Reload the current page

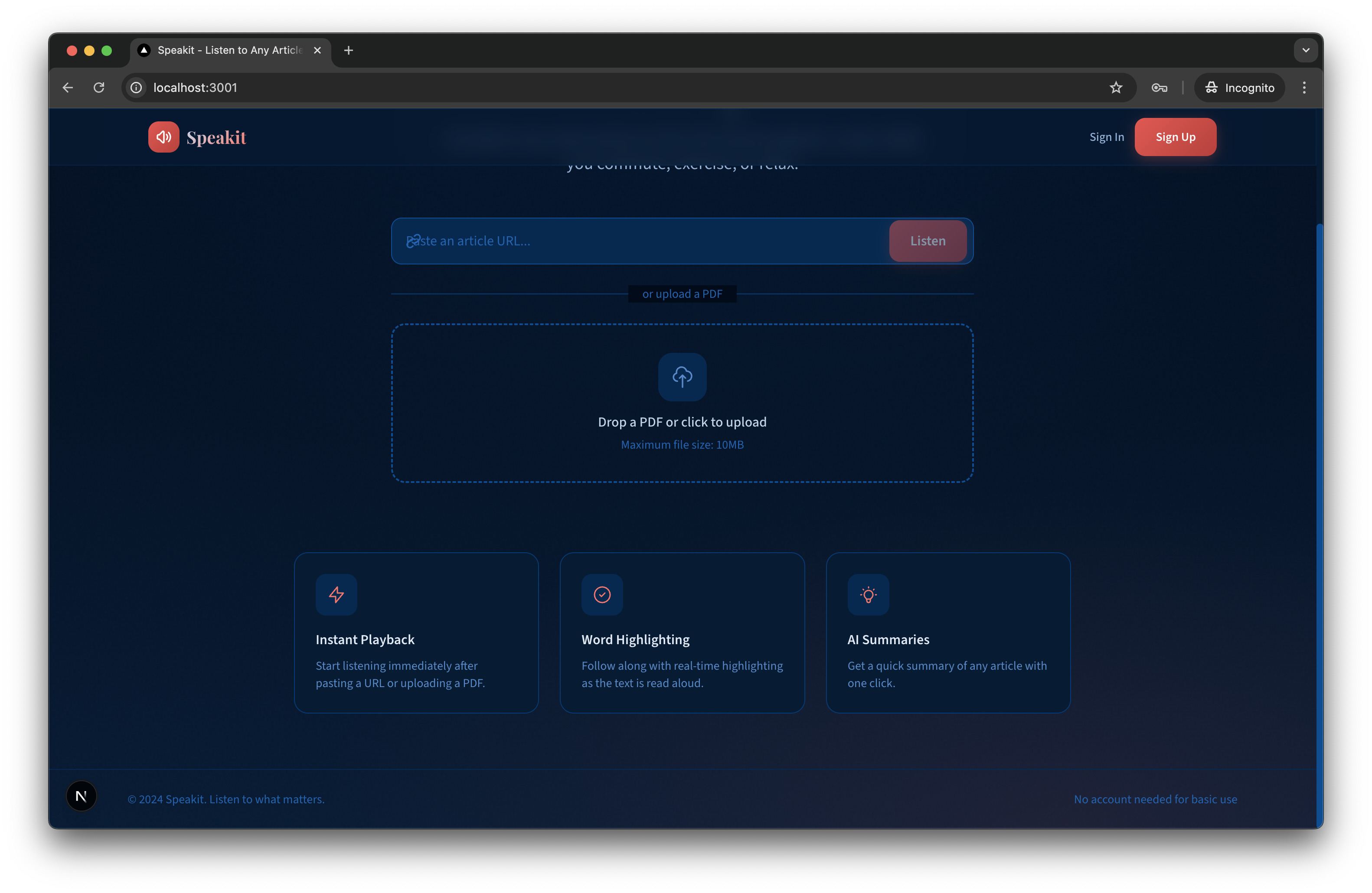[x=99, y=88]
